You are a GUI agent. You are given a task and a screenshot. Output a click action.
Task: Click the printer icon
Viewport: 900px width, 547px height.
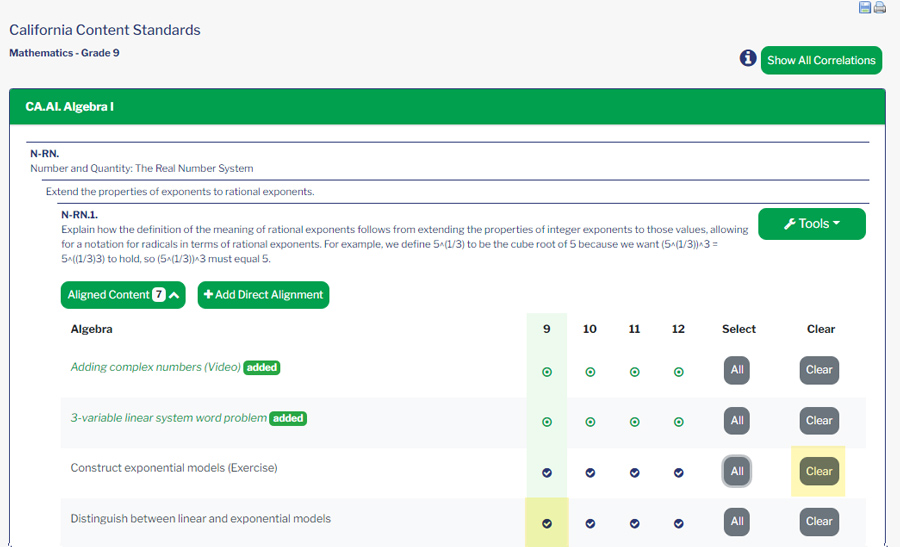879,7
